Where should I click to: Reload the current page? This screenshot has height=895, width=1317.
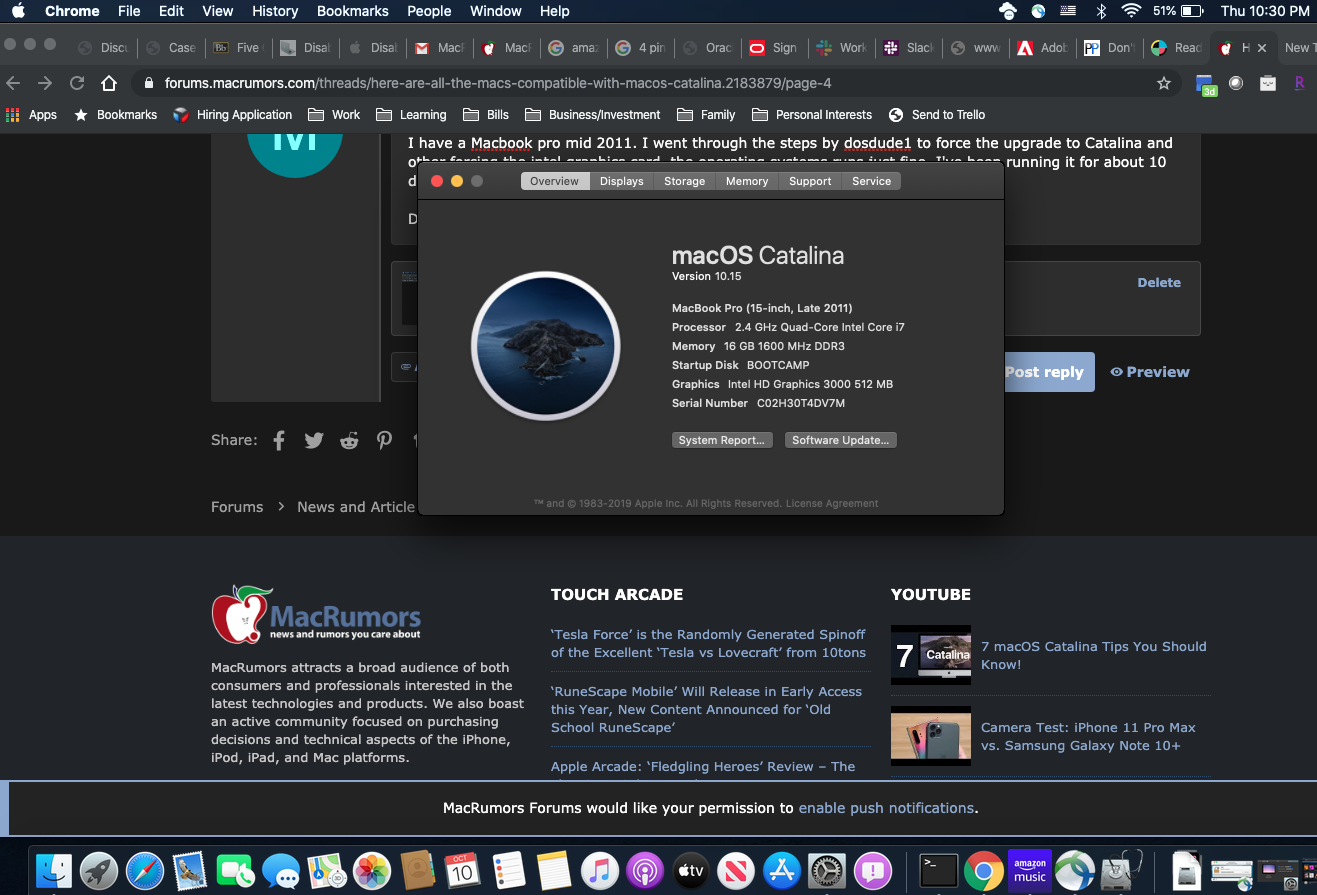click(x=76, y=83)
